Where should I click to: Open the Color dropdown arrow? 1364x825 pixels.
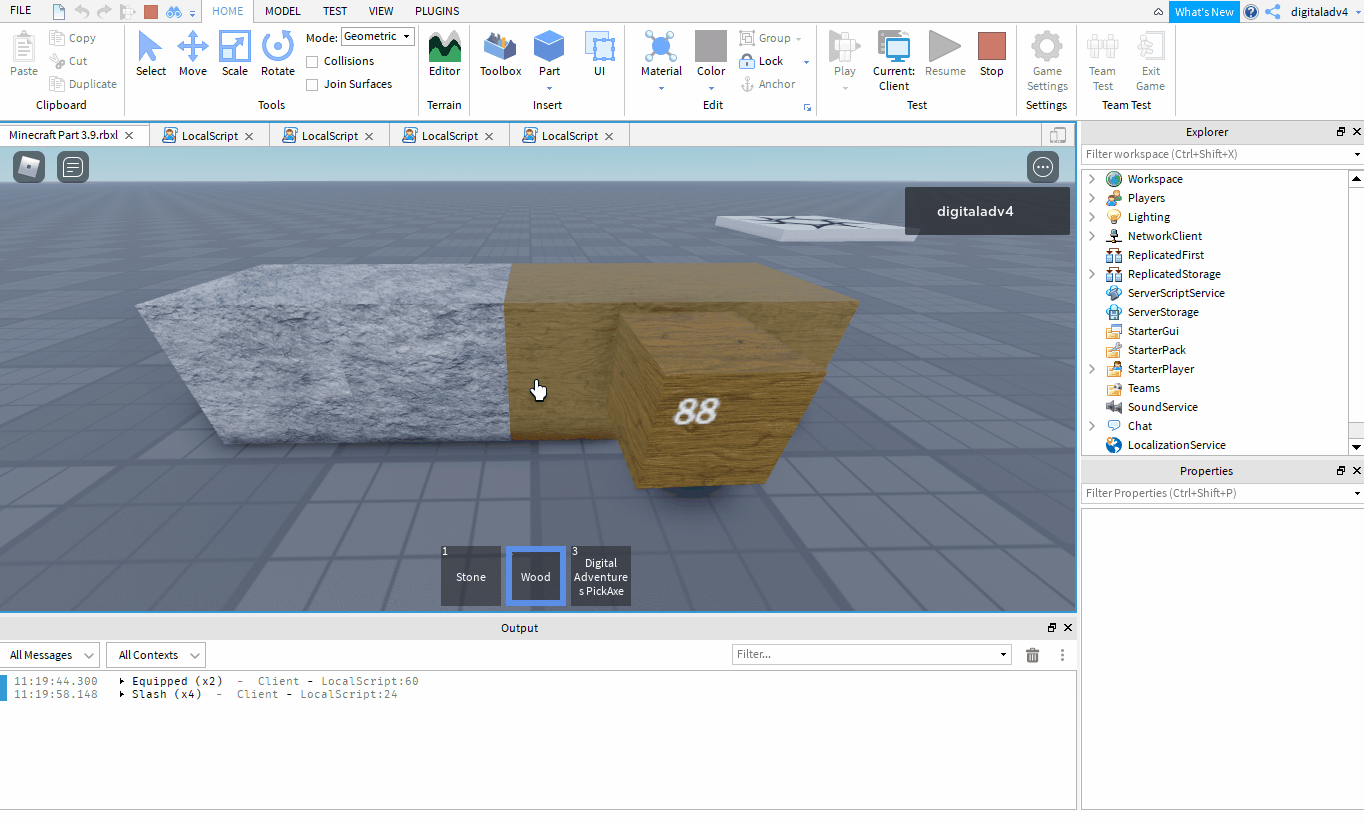pyautogui.click(x=711, y=88)
